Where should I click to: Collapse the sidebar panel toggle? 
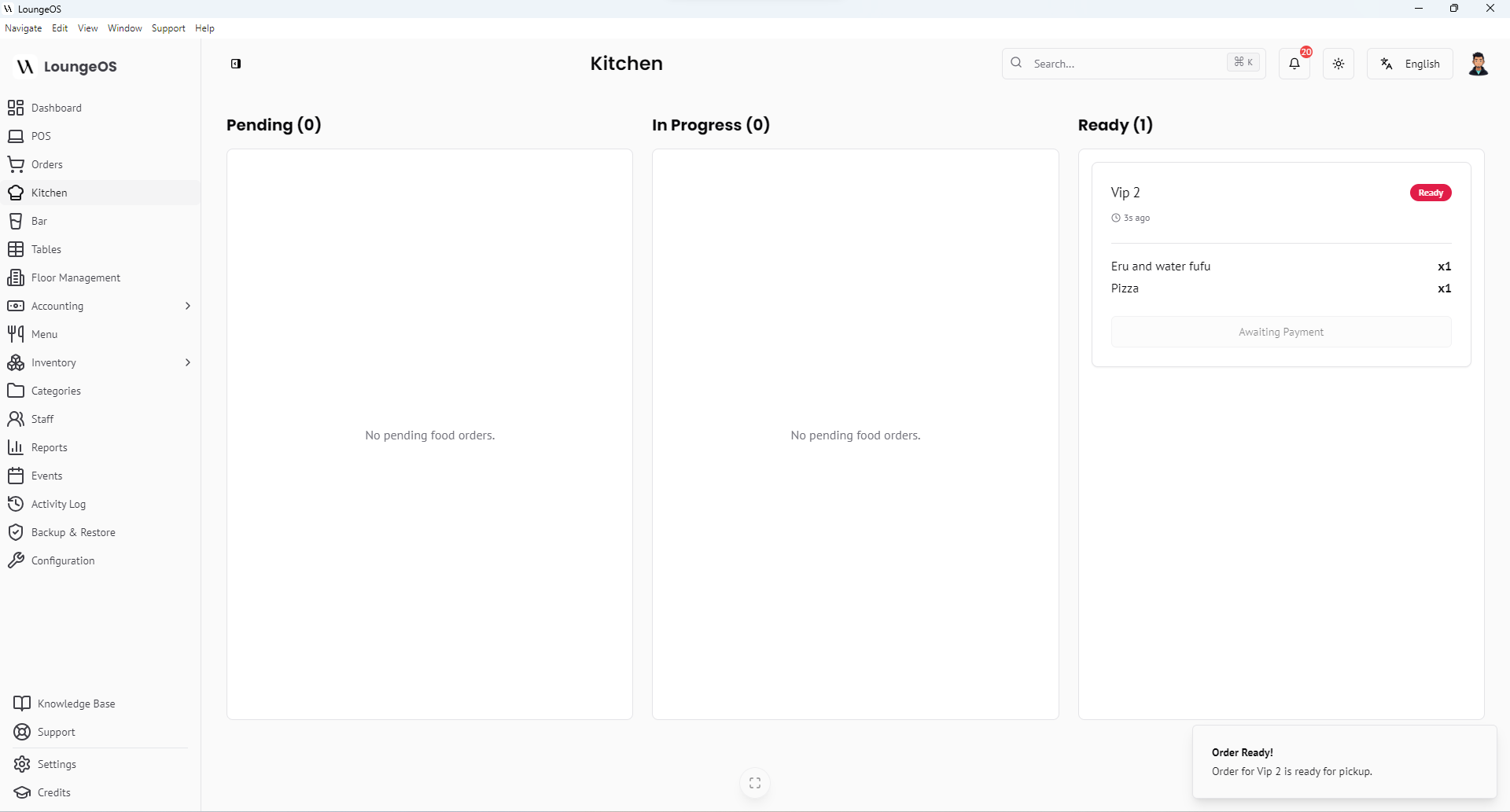(x=236, y=64)
